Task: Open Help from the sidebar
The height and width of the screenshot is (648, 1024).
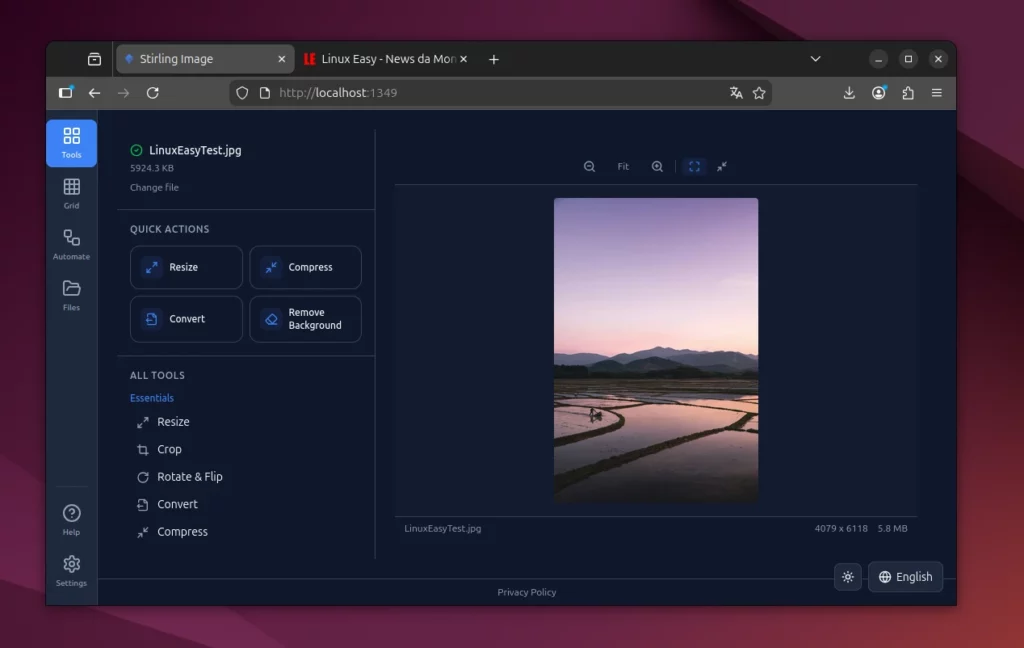Action: click(71, 519)
